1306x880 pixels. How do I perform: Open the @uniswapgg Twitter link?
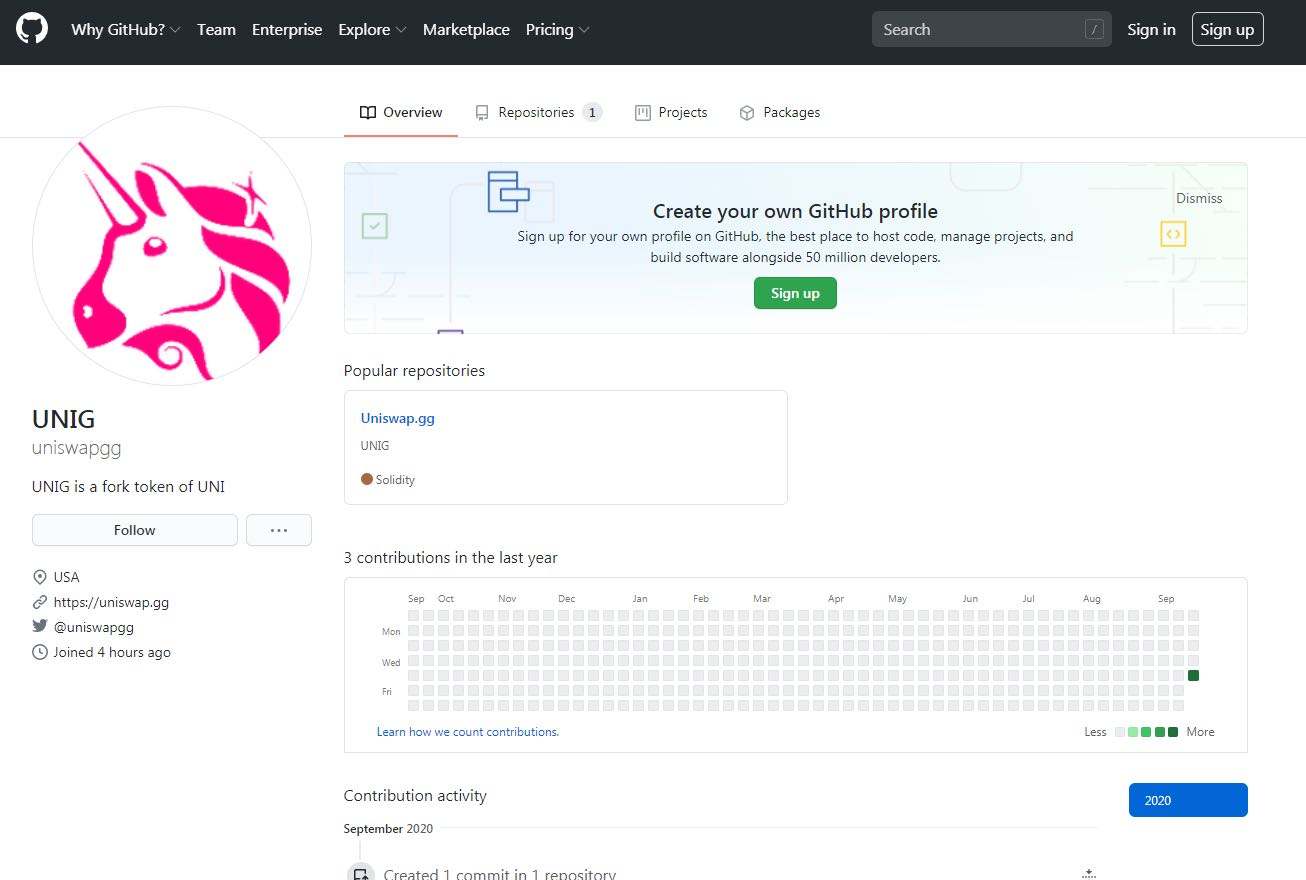tap(94, 627)
